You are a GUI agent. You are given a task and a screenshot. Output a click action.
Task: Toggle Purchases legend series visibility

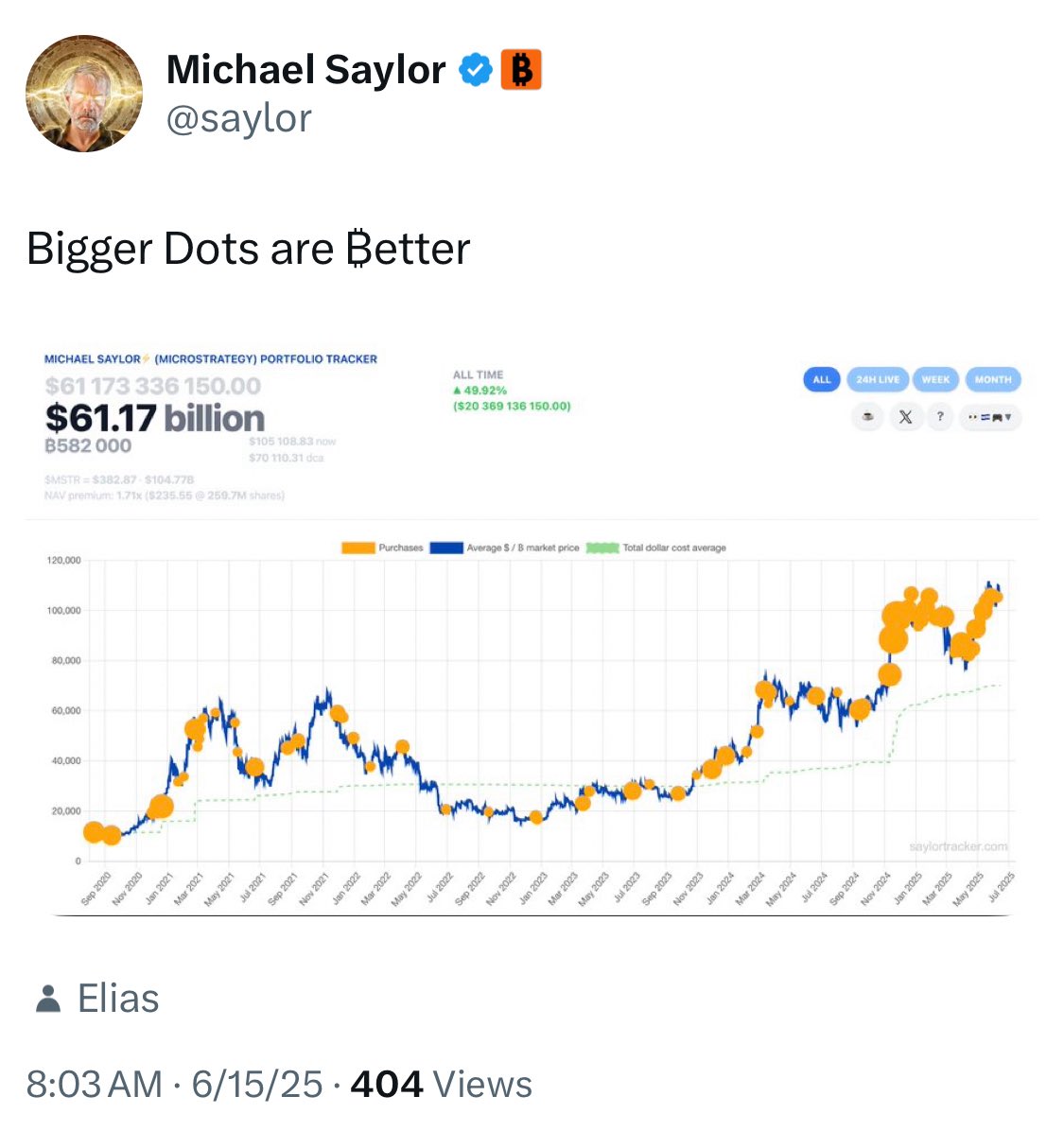(x=382, y=548)
